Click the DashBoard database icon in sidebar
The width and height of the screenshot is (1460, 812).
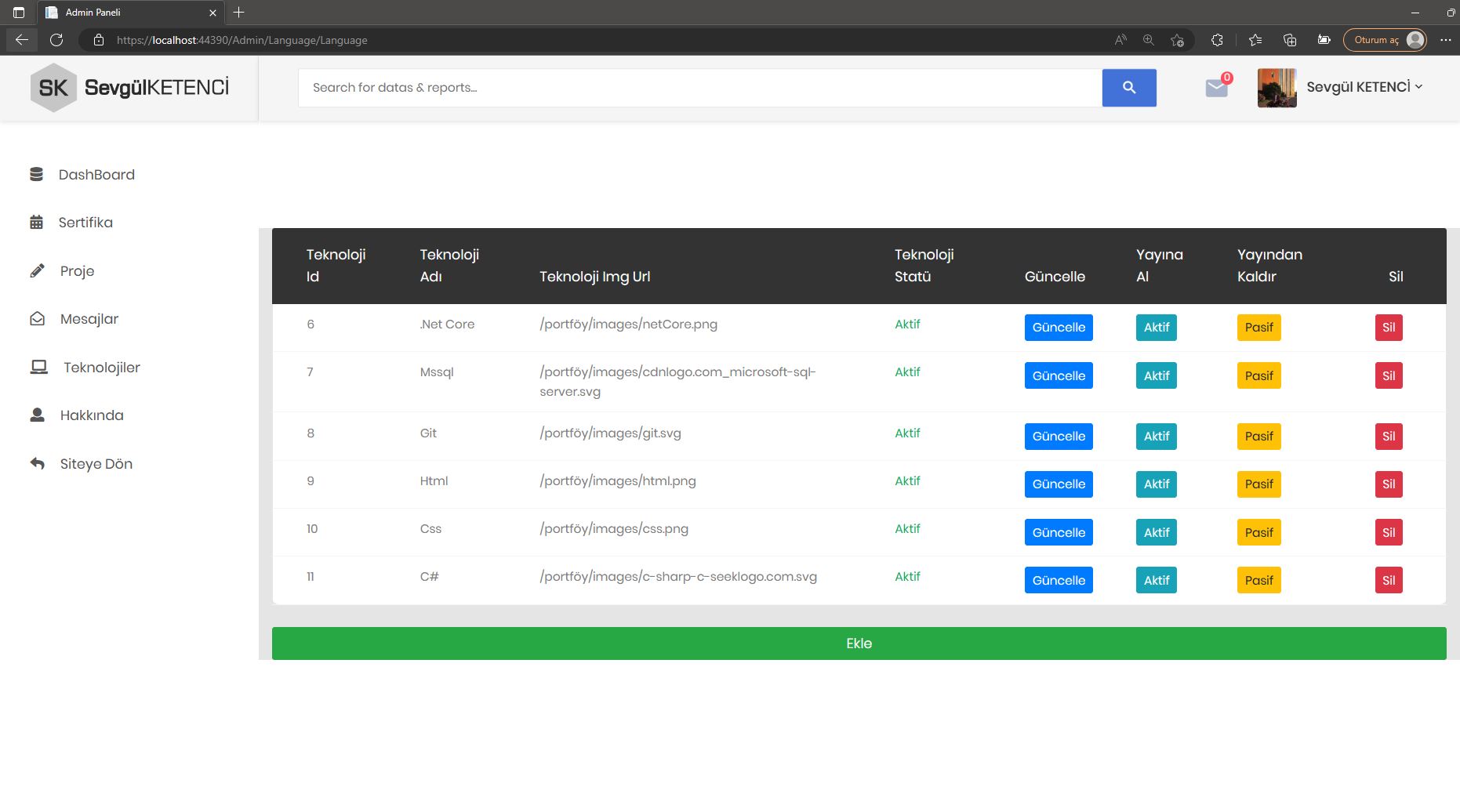[36, 174]
